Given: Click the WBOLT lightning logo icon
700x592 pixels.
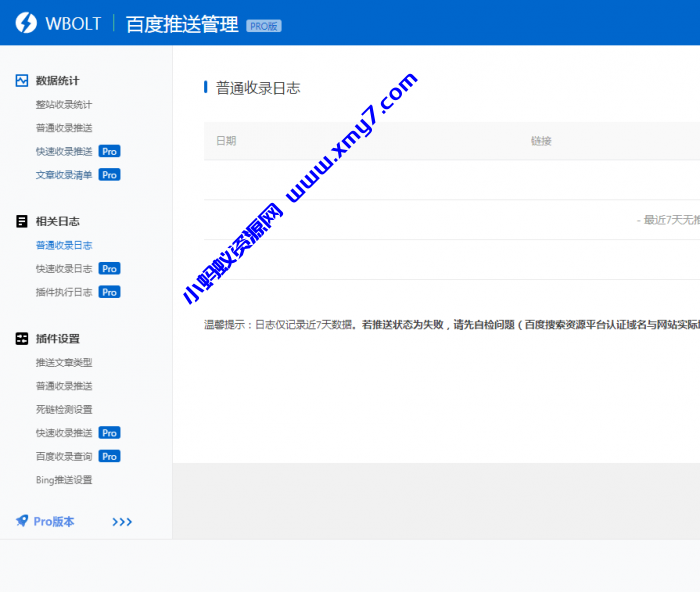Looking at the screenshot, I should (x=26, y=23).
